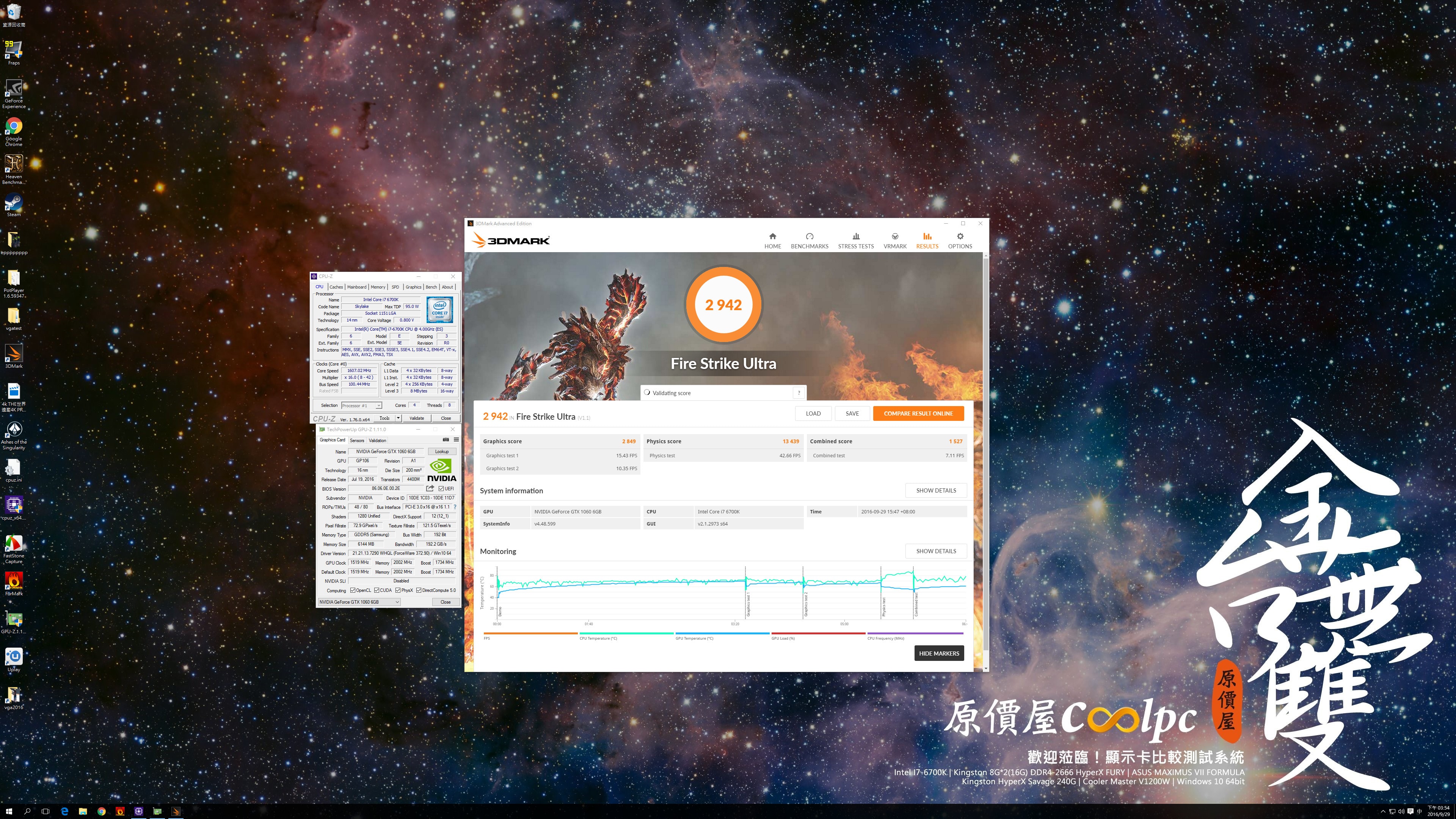Click the question mark next to Validating score
The height and width of the screenshot is (819, 1456).
point(799,393)
